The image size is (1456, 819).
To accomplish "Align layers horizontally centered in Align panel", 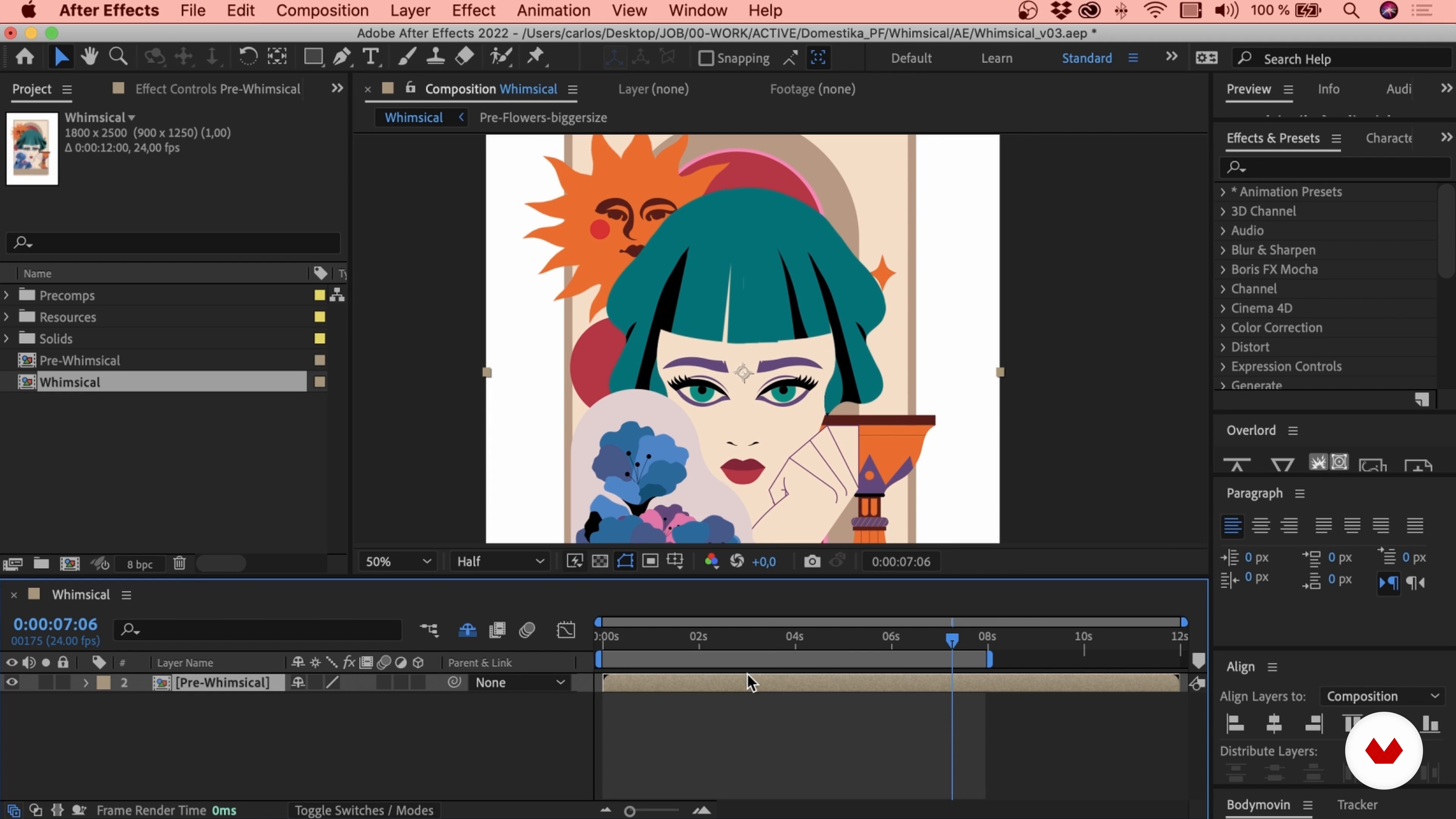I will pos(1274,723).
